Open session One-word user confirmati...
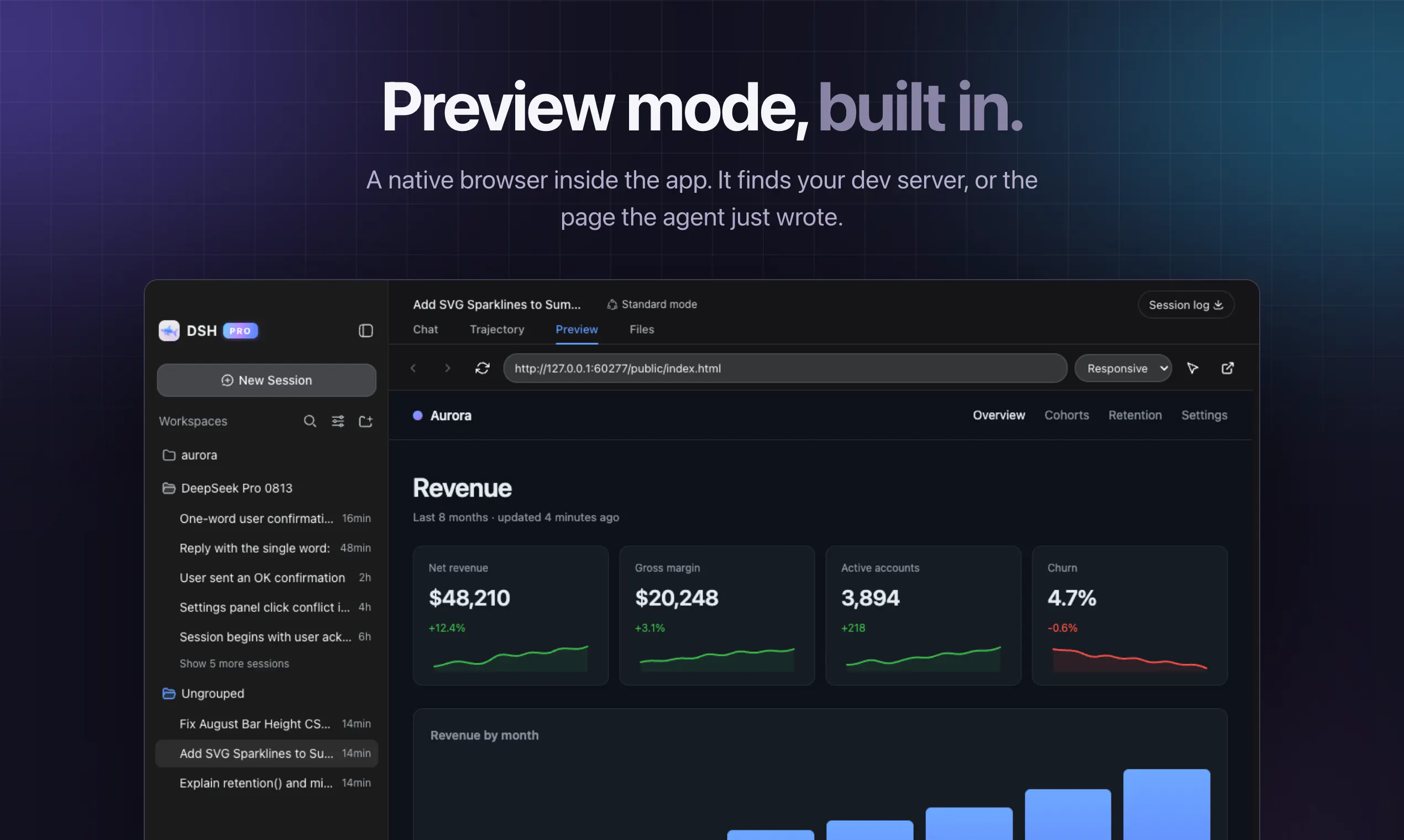This screenshot has width=1404, height=840. (266, 518)
